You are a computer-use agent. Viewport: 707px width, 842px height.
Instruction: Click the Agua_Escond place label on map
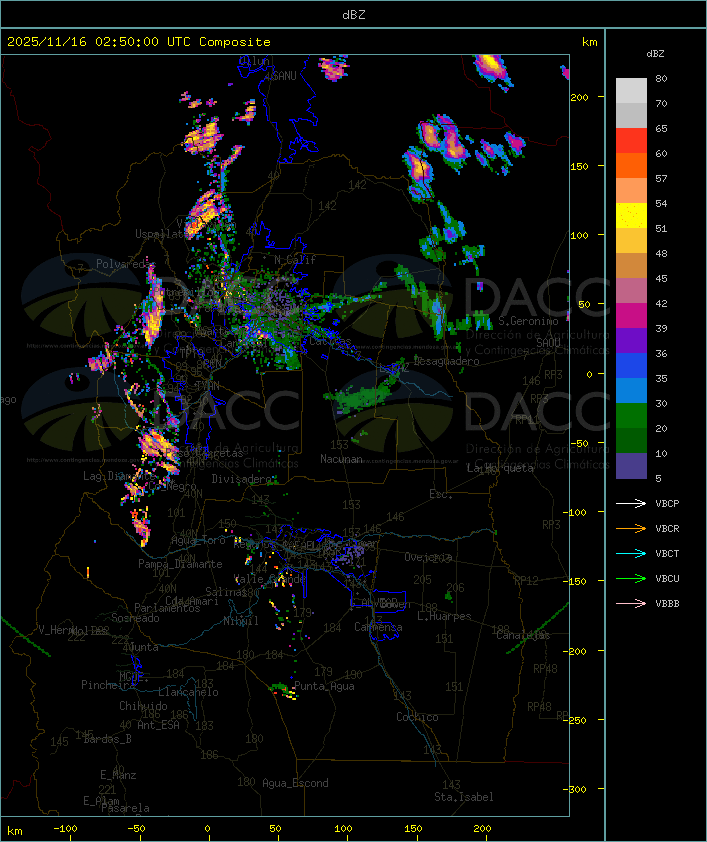point(295,783)
